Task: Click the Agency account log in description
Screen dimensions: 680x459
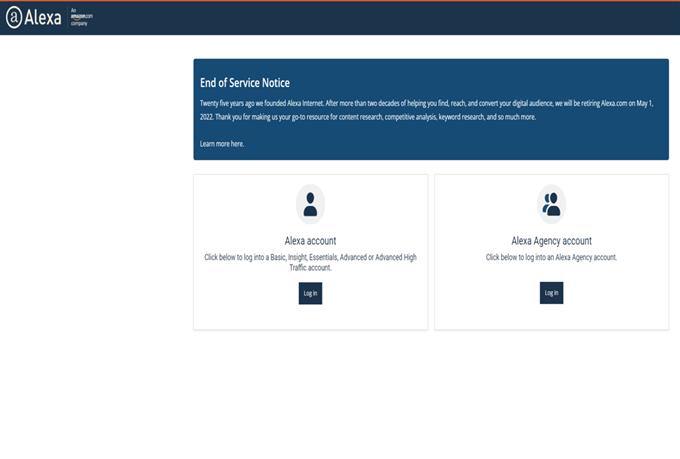Action: tap(551, 257)
